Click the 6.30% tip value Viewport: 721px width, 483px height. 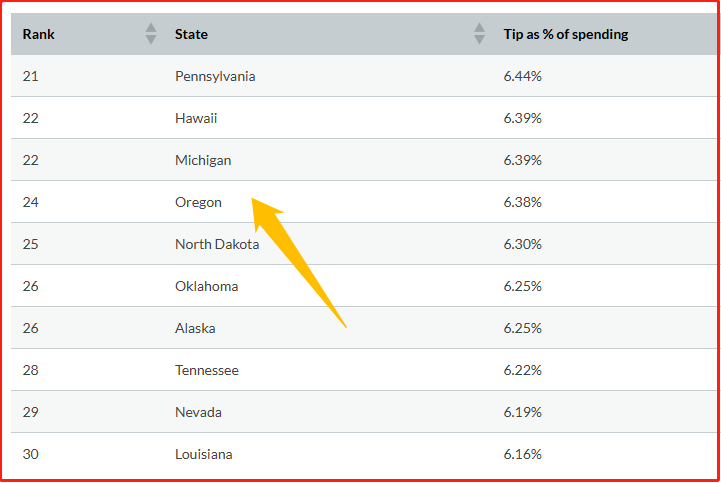click(x=523, y=244)
